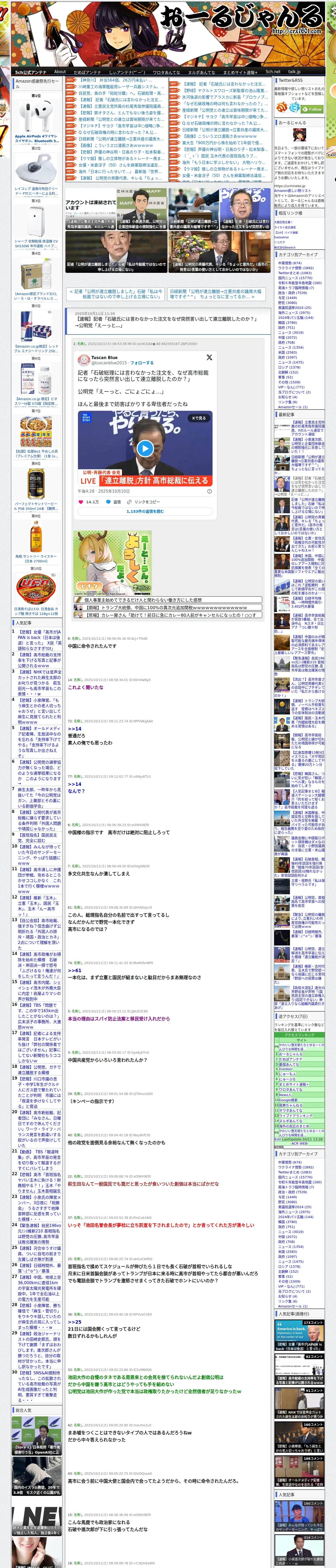The image size is (336, 1568).
Task: Click 'Xで見る' button on tweet video
Action: pos(199,418)
